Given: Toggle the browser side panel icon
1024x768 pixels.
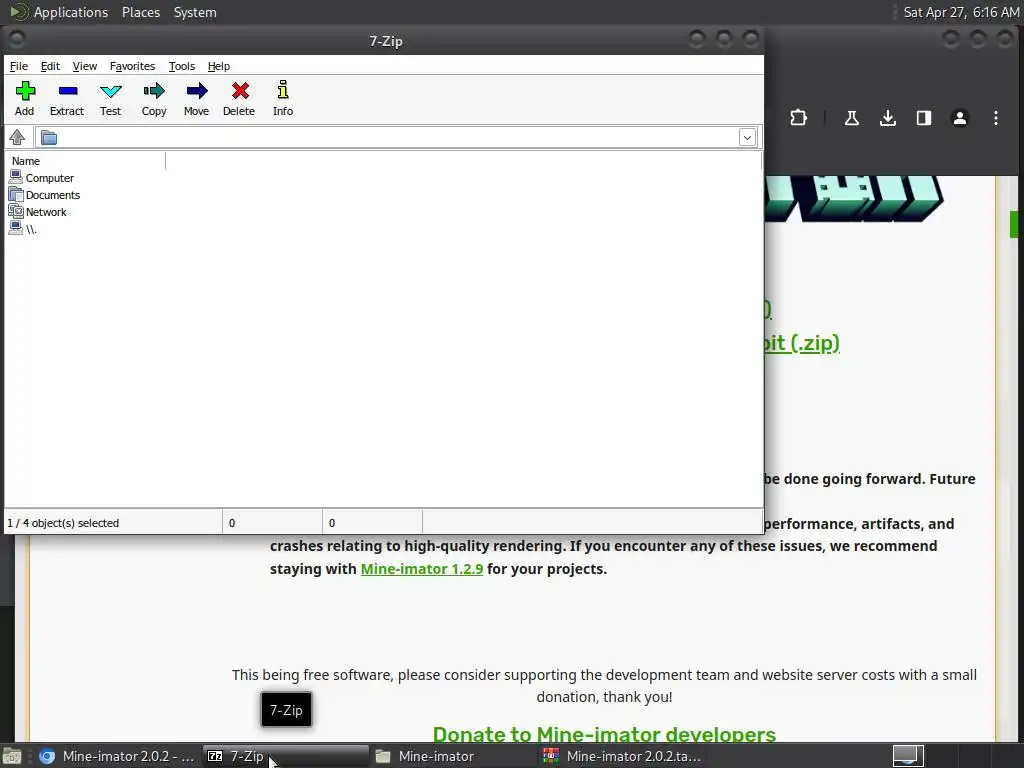Looking at the screenshot, I should pos(923,118).
